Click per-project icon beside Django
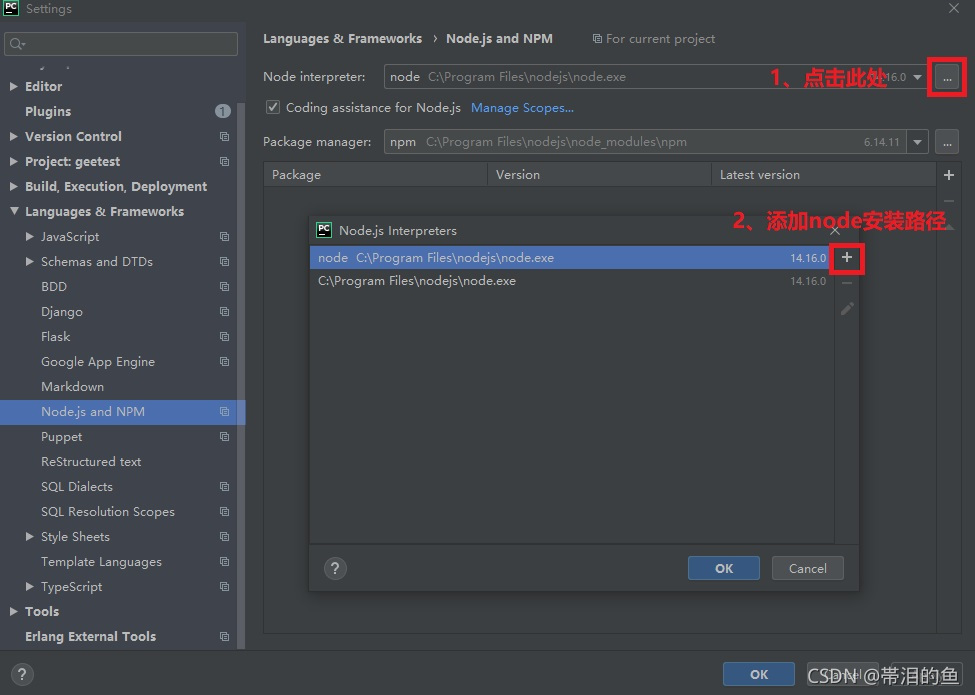This screenshot has height=695, width=975. [x=224, y=311]
